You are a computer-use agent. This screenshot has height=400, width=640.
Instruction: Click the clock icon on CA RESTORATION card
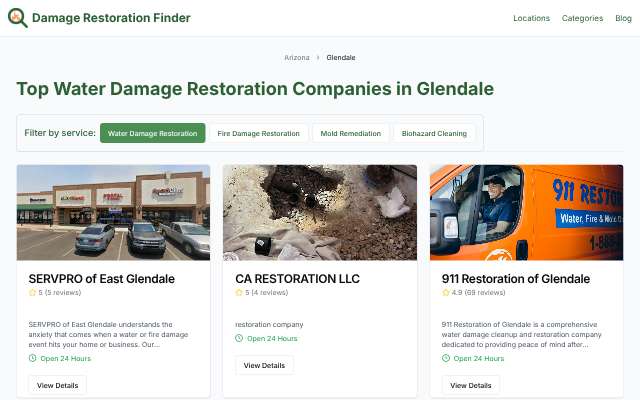pos(239,338)
